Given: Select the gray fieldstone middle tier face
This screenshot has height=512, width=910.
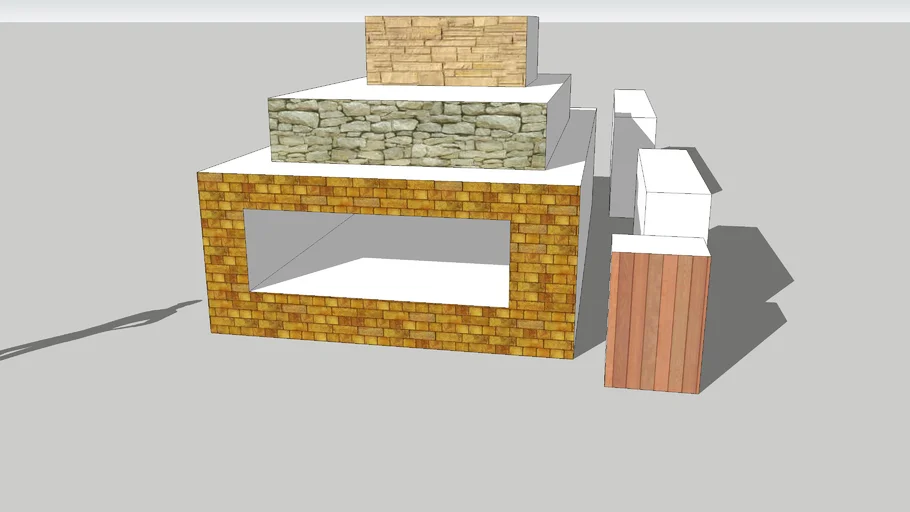Looking at the screenshot, I should click(x=410, y=134).
